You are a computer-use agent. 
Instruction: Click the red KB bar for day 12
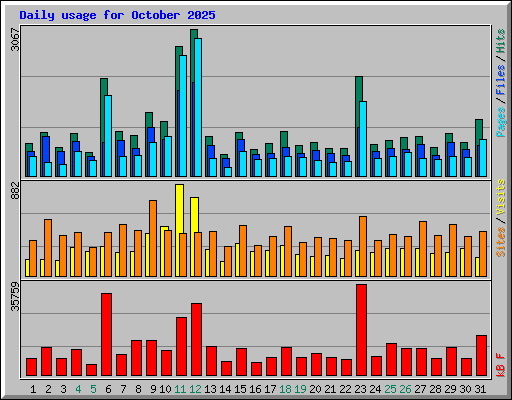[196, 339]
